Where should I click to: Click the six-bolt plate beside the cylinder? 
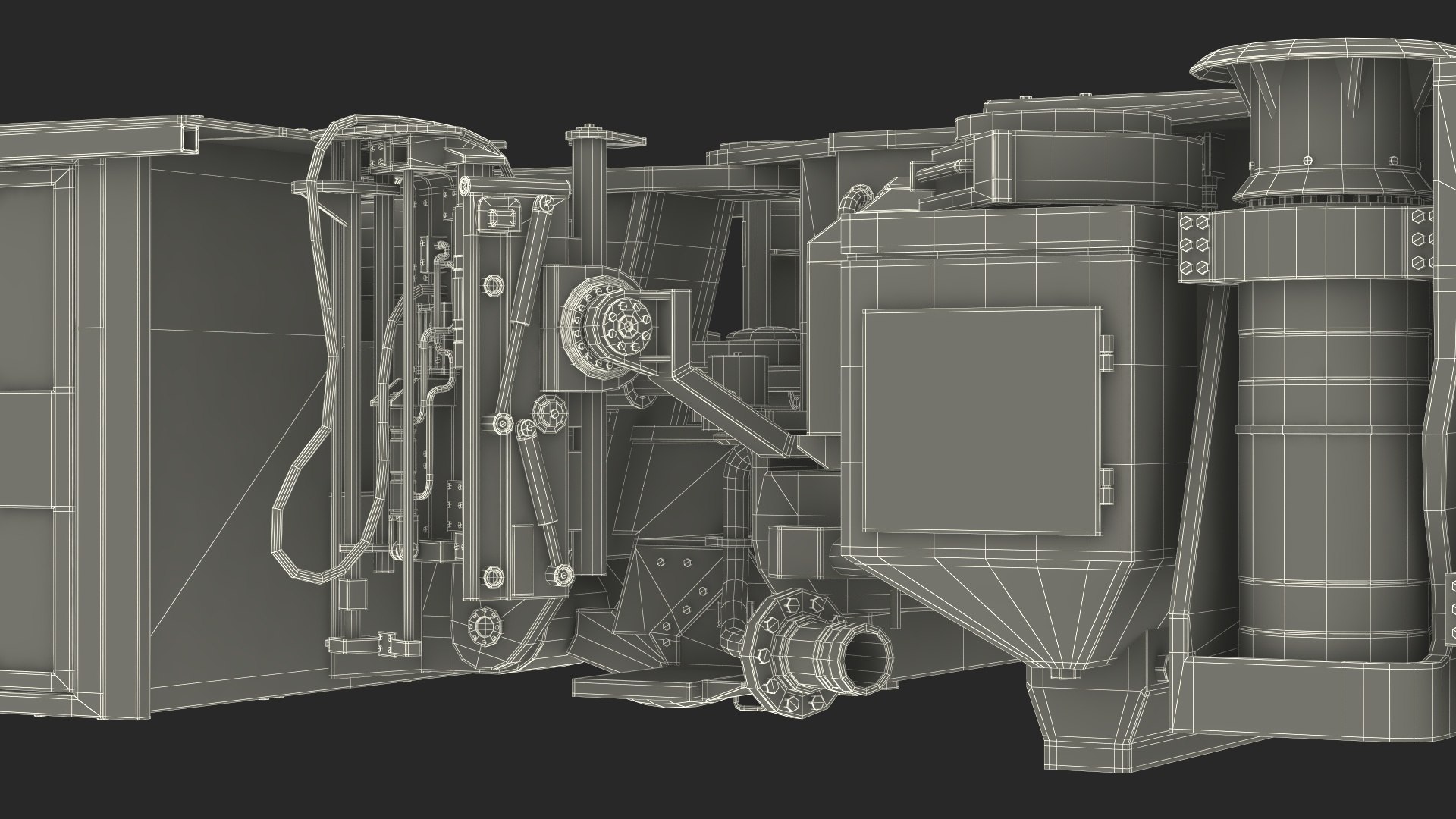[x=1196, y=244]
